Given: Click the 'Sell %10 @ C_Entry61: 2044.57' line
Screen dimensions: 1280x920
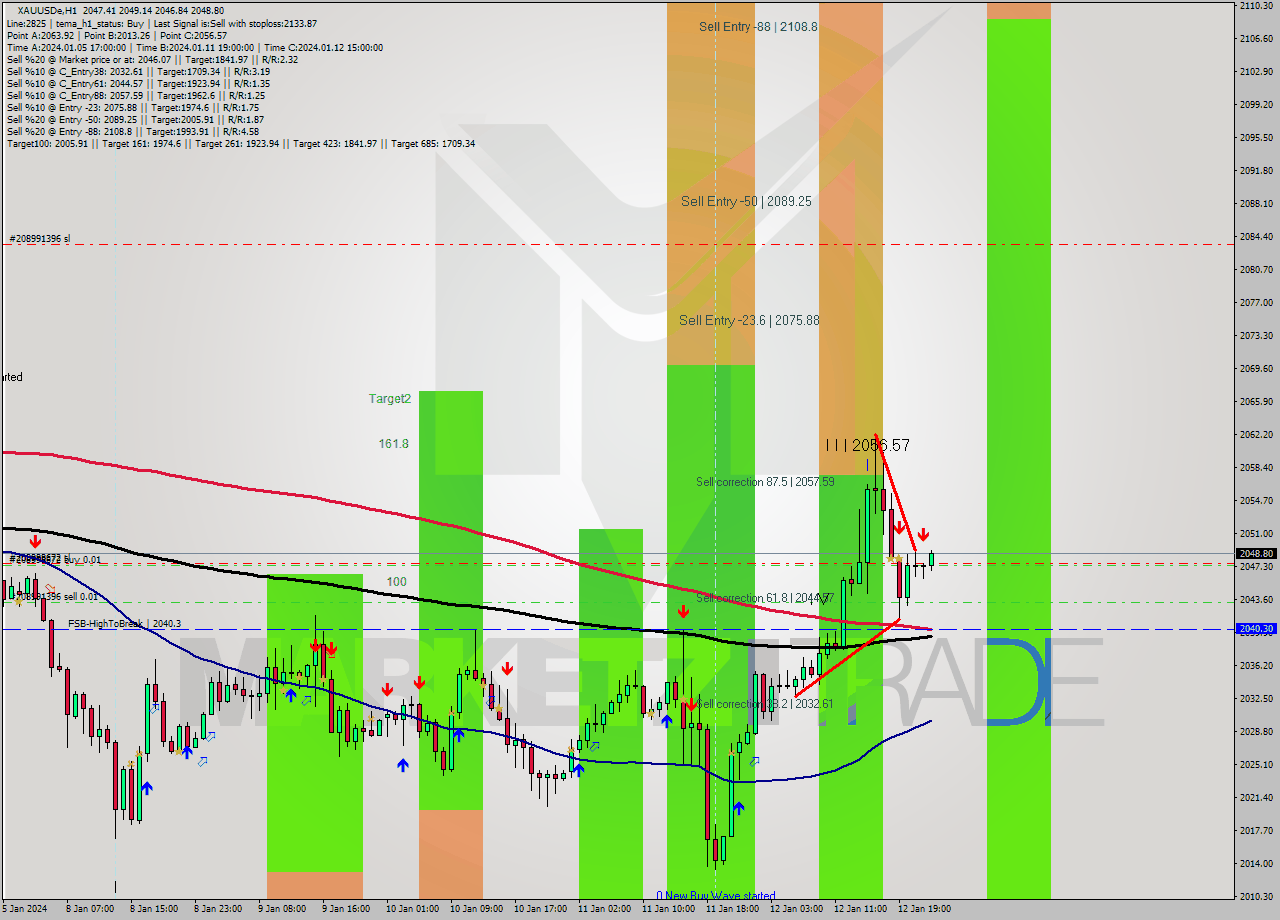Looking at the screenshot, I should click(x=138, y=83).
